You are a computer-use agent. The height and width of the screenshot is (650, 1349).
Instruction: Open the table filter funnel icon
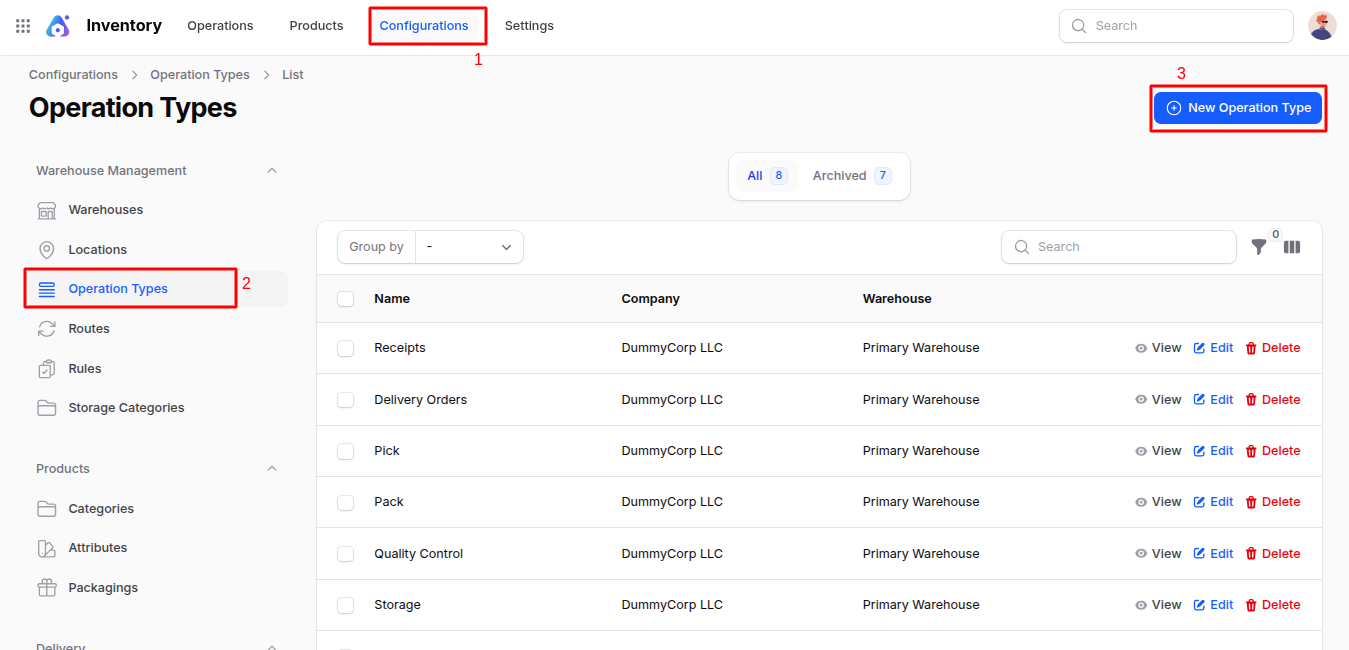pyautogui.click(x=1259, y=247)
